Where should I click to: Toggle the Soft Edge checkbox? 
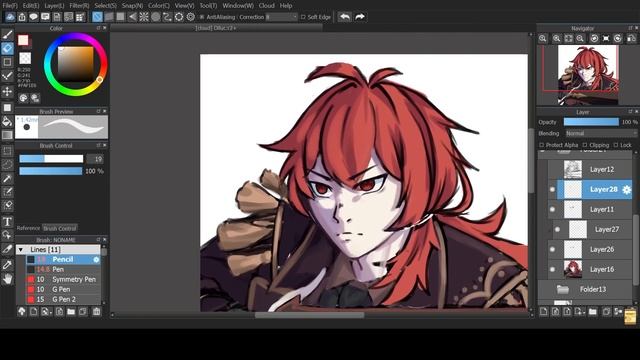(x=303, y=17)
